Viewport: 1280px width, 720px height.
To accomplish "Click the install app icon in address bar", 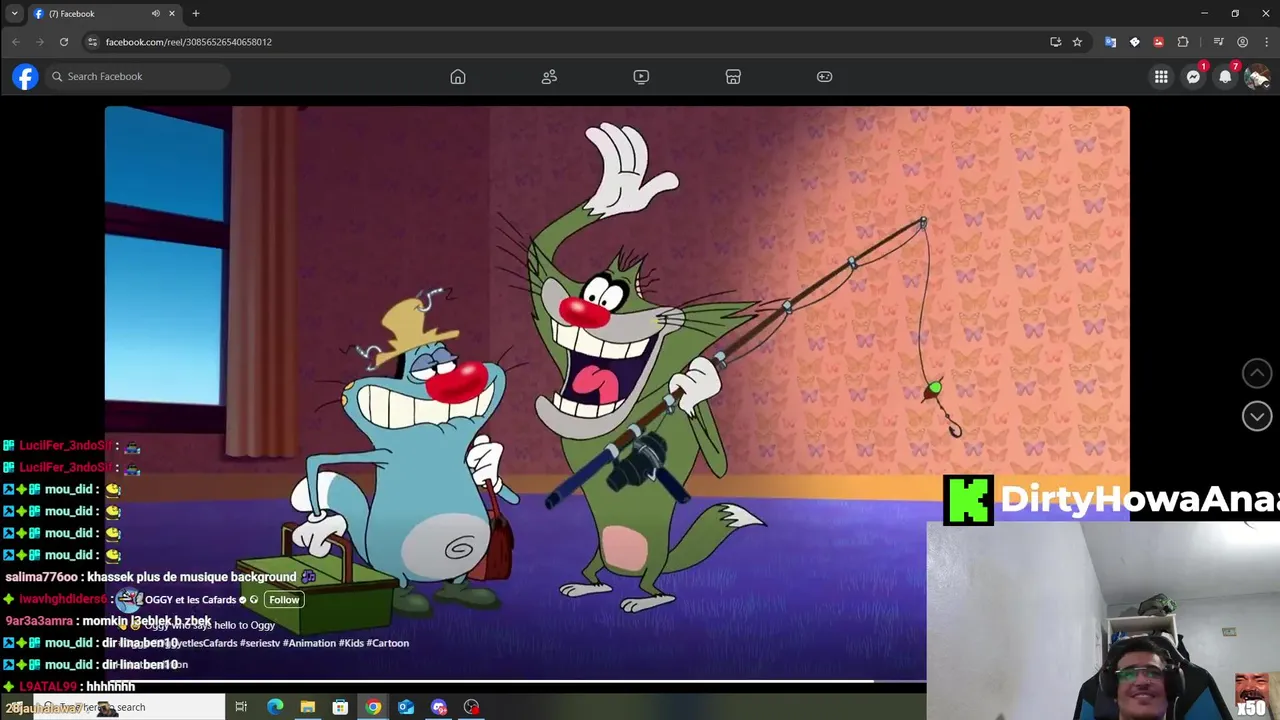I will click(1055, 42).
